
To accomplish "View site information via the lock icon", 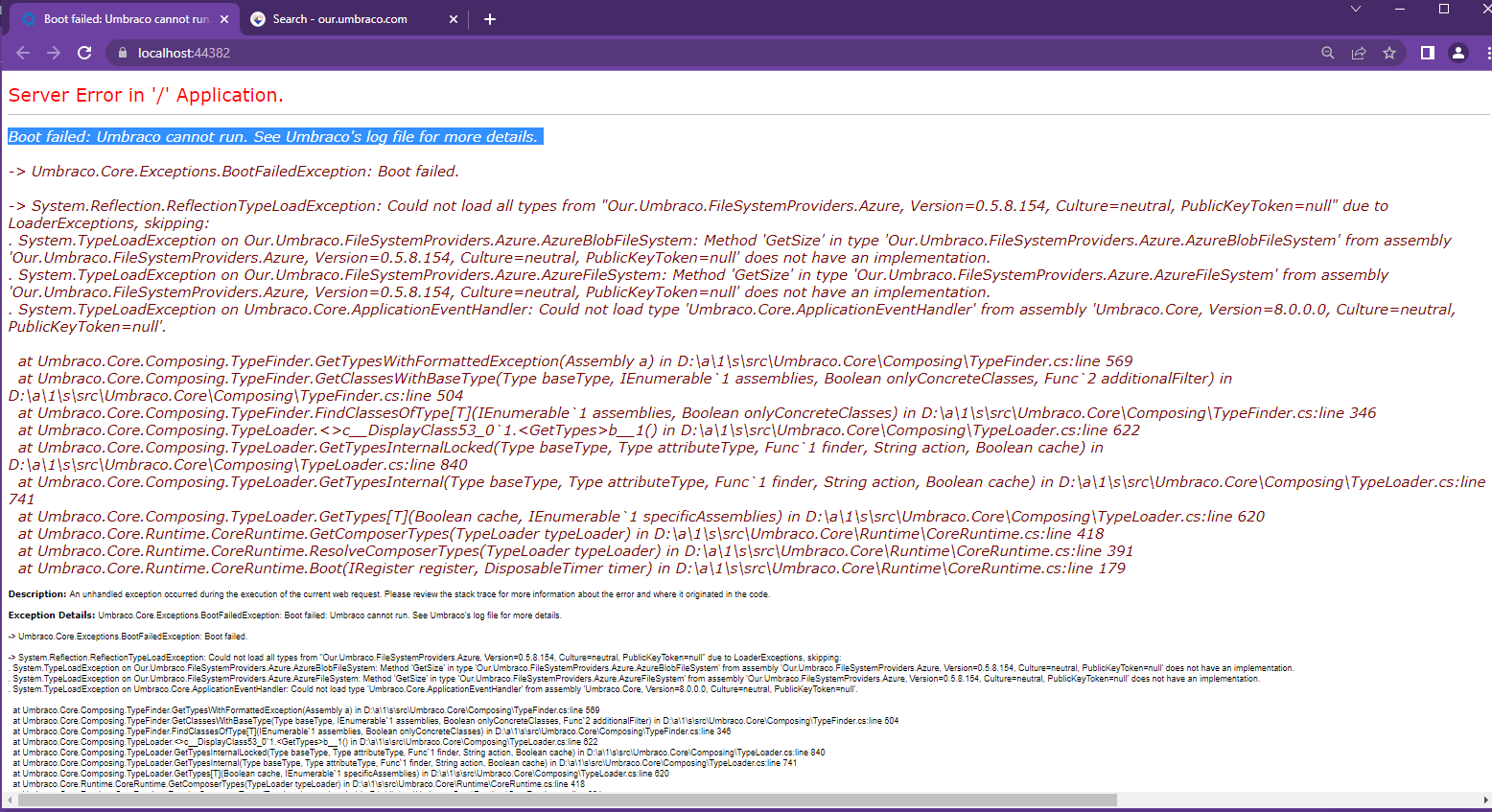I will pos(122,53).
